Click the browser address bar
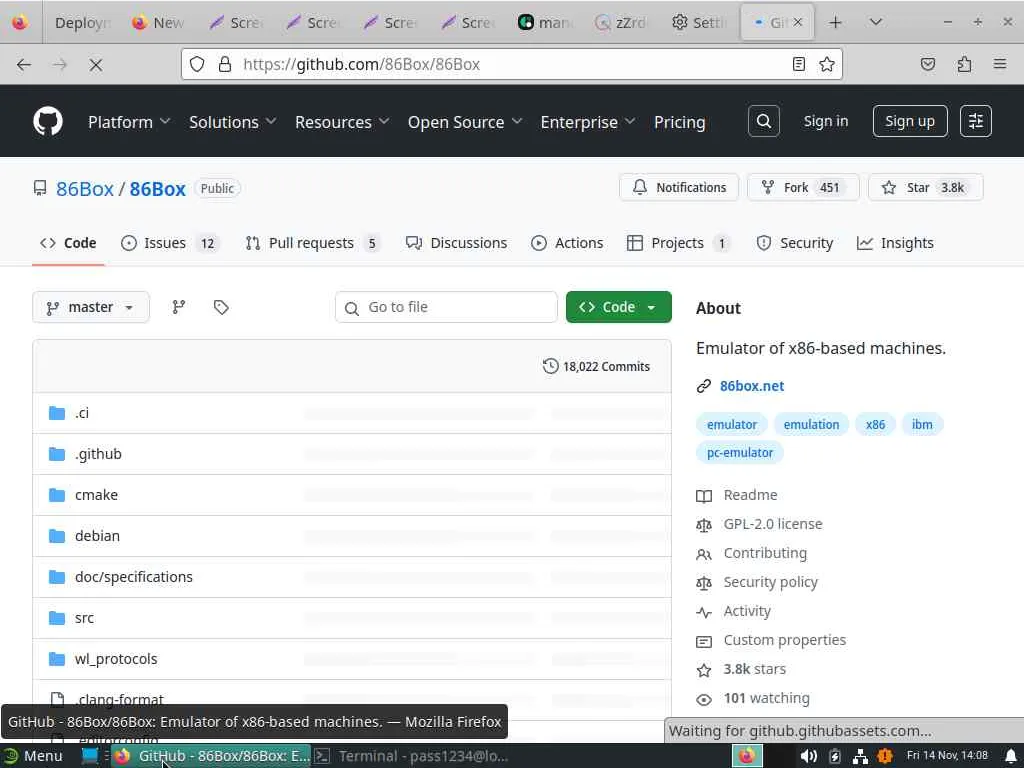Screen dimensions: 1024x768 tap(512, 64)
